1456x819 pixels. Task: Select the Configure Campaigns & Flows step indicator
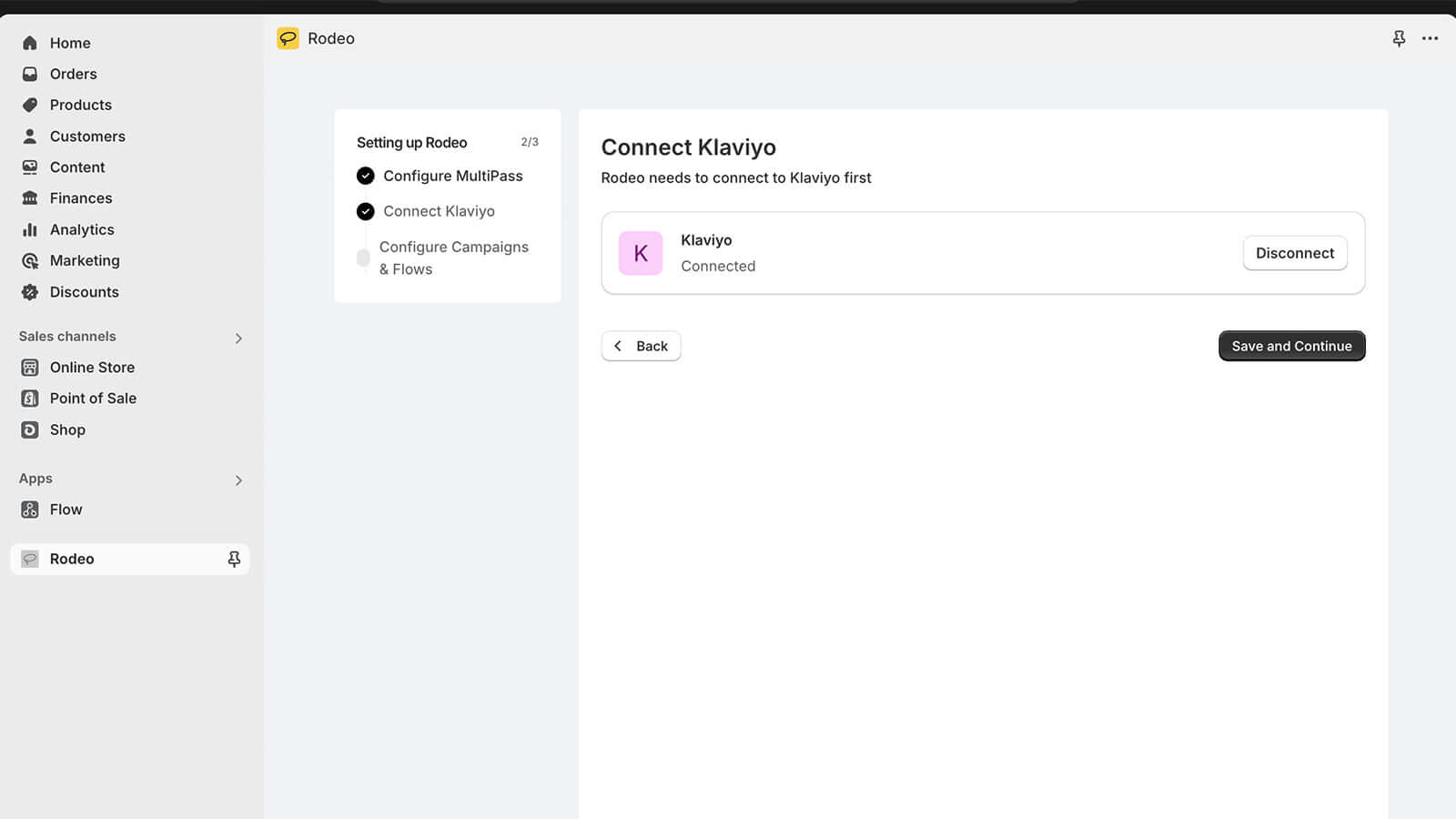(364, 258)
